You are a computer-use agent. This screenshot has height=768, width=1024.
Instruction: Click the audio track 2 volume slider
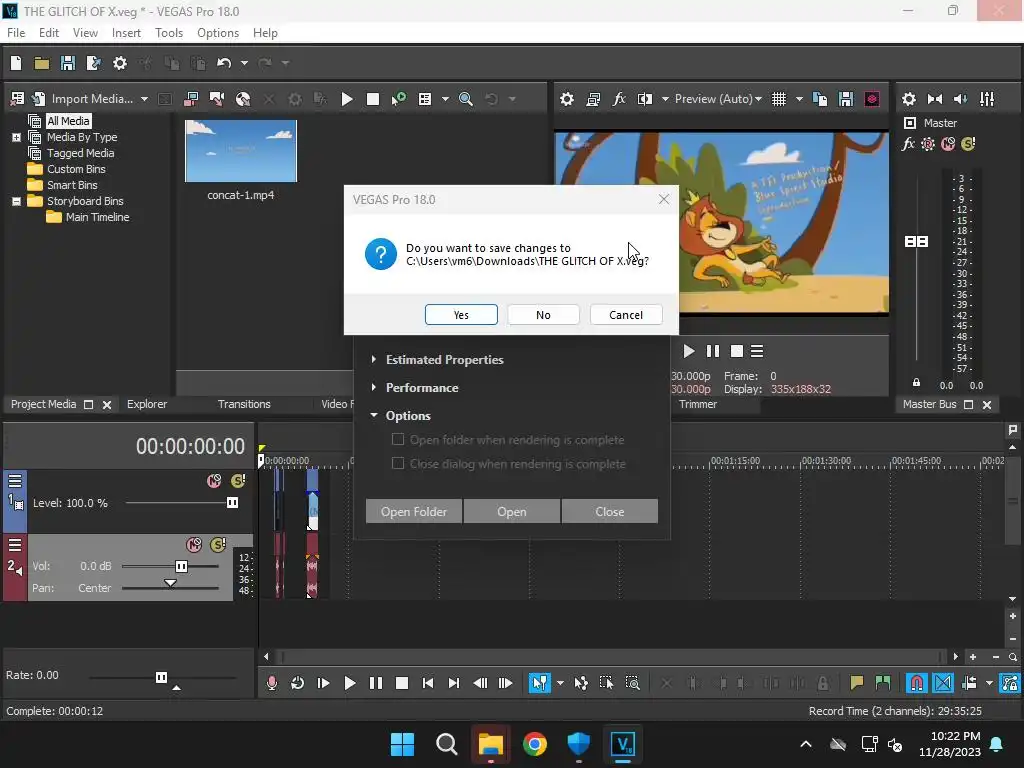pyautogui.click(x=181, y=566)
